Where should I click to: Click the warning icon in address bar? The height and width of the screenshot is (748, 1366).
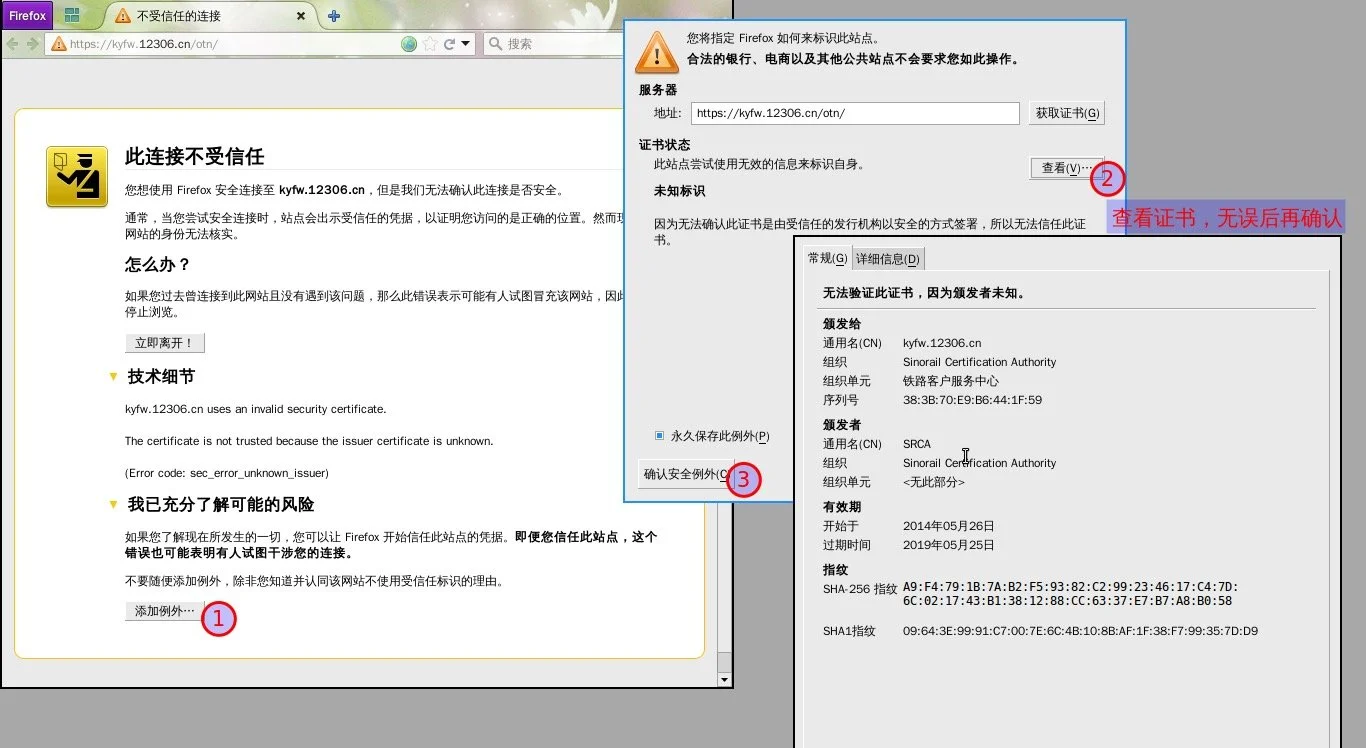tap(59, 44)
